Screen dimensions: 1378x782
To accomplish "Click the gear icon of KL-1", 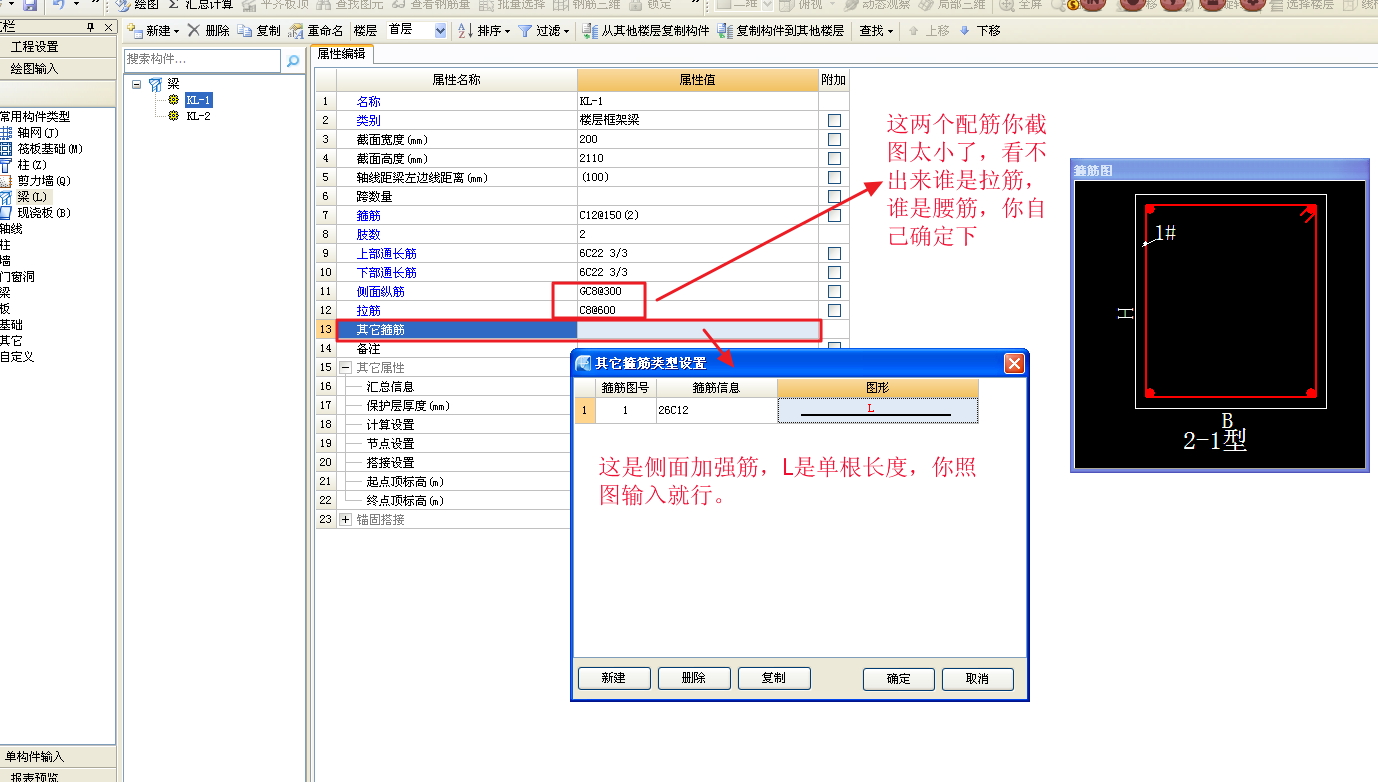I will point(174,100).
